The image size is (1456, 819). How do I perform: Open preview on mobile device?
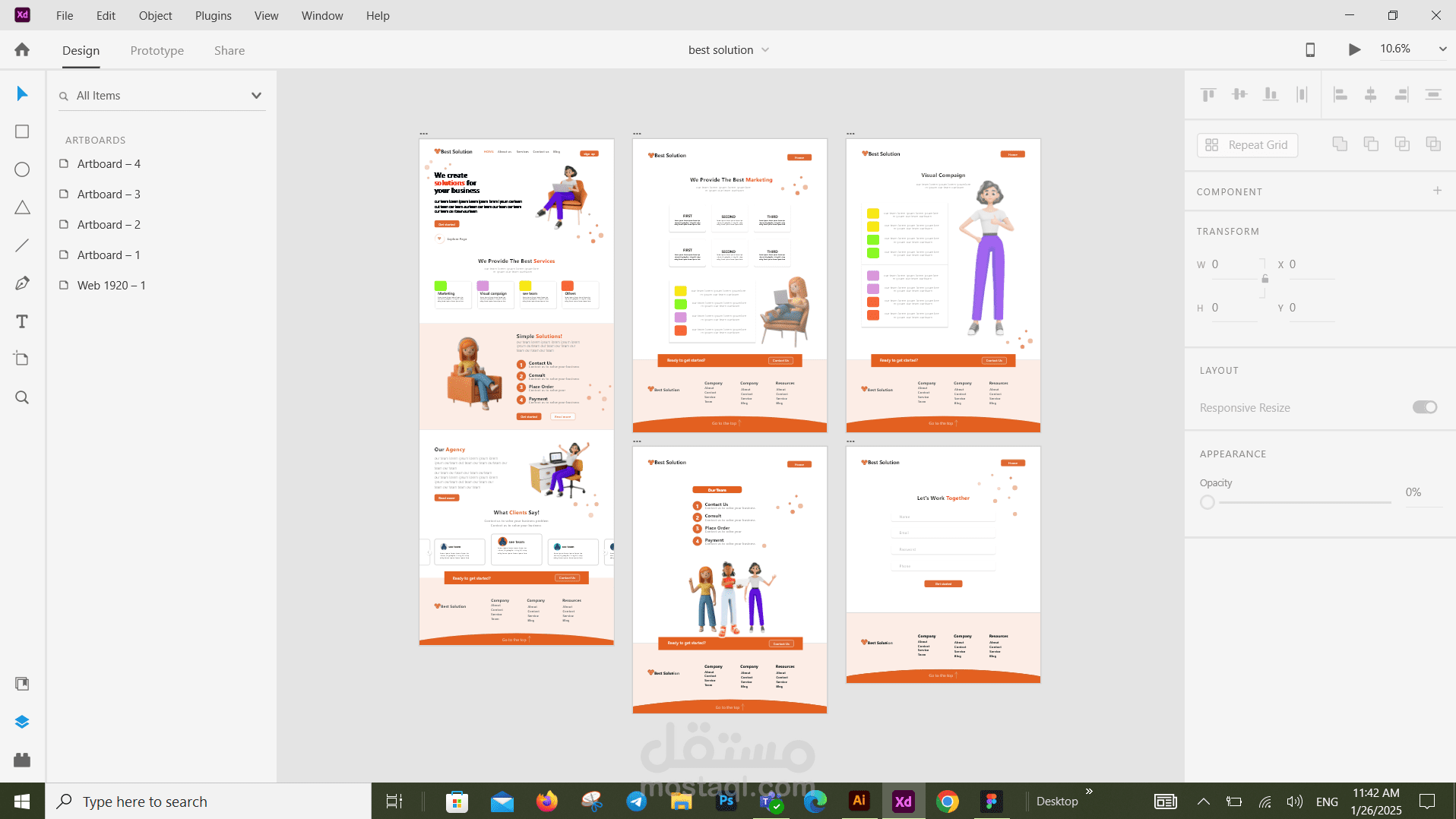pyautogui.click(x=1310, y=49)
